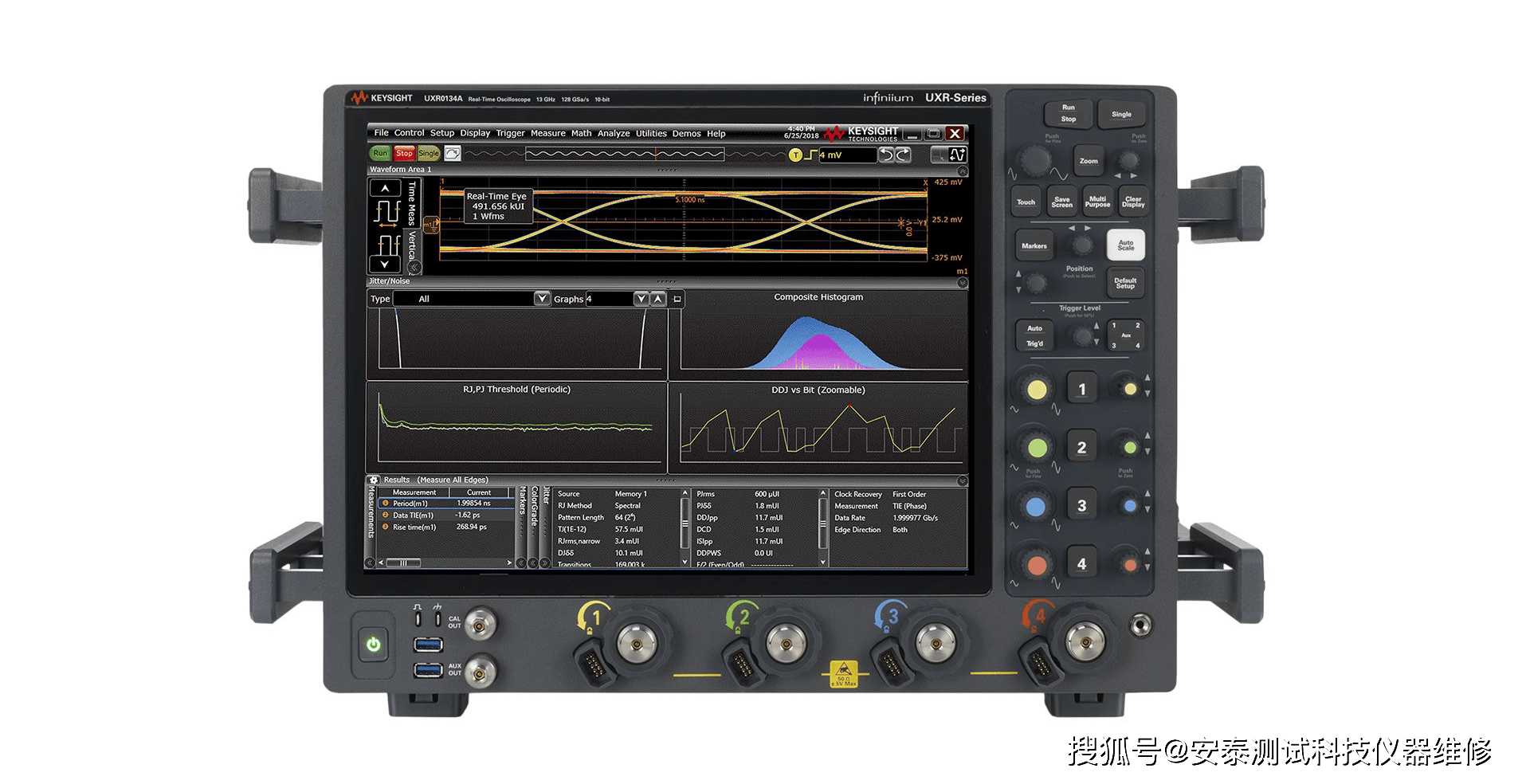Push the Save Screen key
Viewport: 1530px width, 784px height.
click(1062, 202)
